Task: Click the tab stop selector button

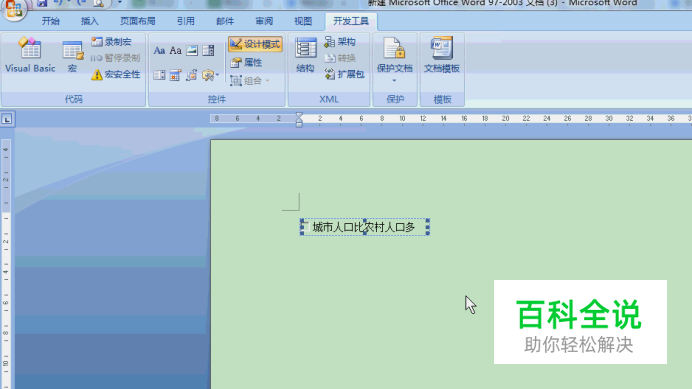Action: point(7,120)
